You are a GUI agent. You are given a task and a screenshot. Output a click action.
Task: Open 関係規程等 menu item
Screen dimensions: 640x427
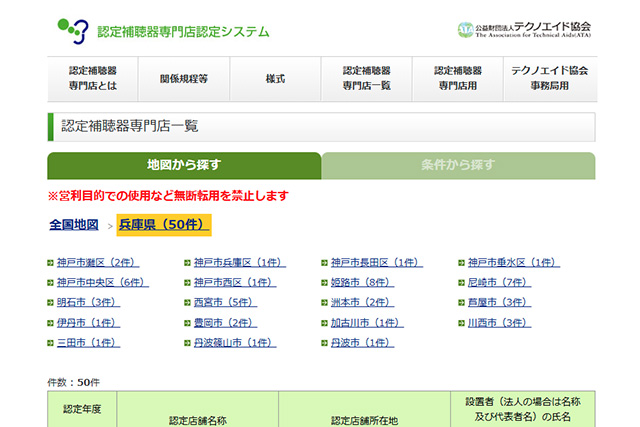pyautogui.click(x=184, y=78)
